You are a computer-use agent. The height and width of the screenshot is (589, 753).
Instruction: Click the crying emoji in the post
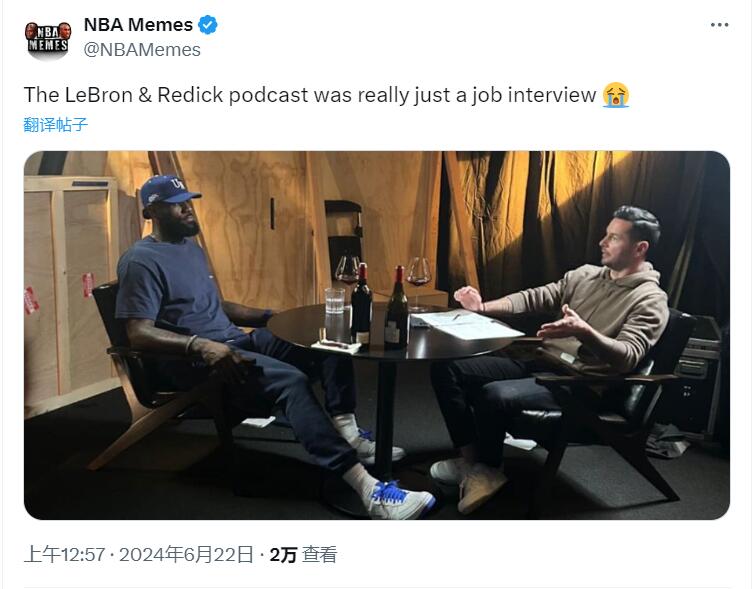pyautogui.click(x=616, y=95)
